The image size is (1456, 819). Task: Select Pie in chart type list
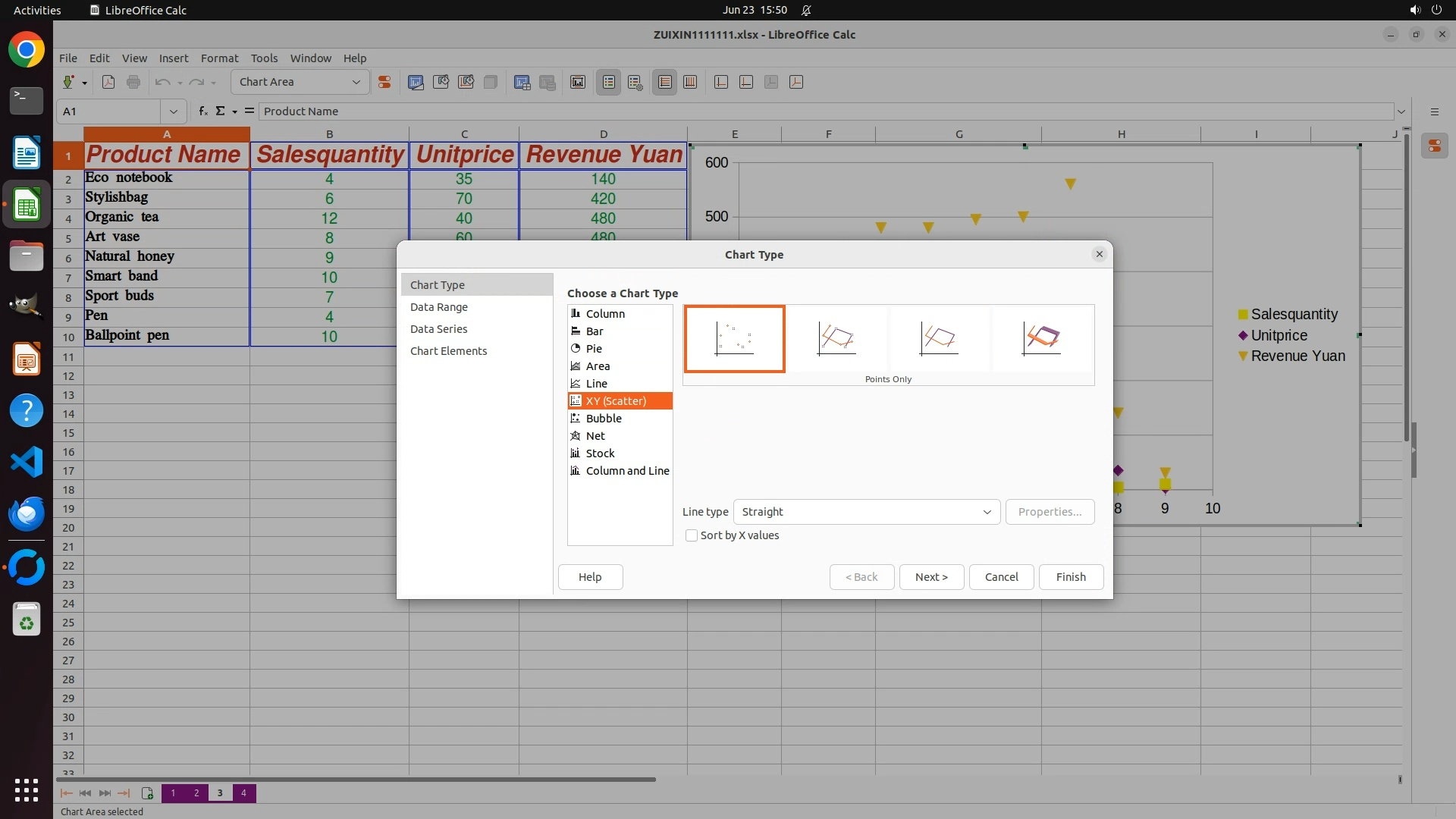pos(594,349)
